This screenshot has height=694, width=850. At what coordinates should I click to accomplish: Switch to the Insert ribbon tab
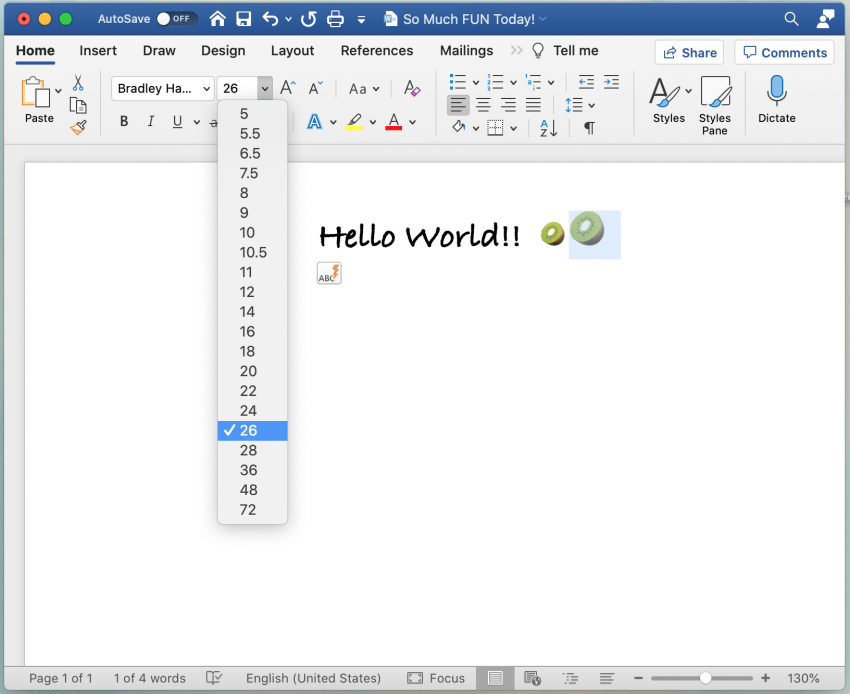click(98, 50)
